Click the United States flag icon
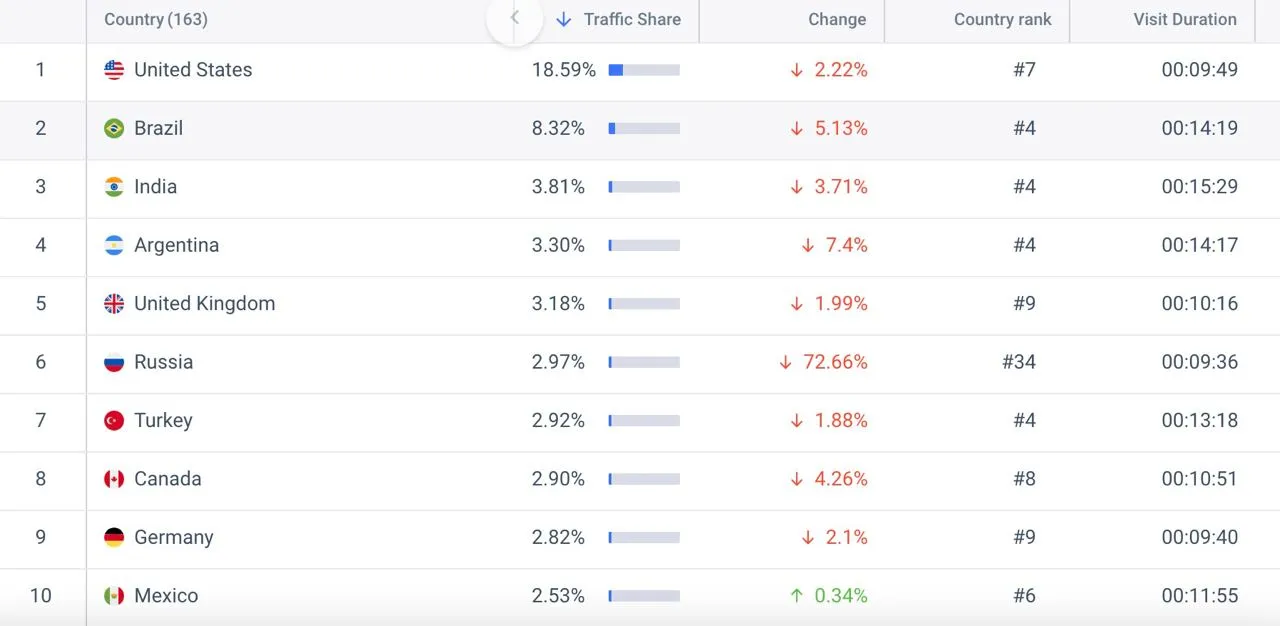 (x=114, y=70)
